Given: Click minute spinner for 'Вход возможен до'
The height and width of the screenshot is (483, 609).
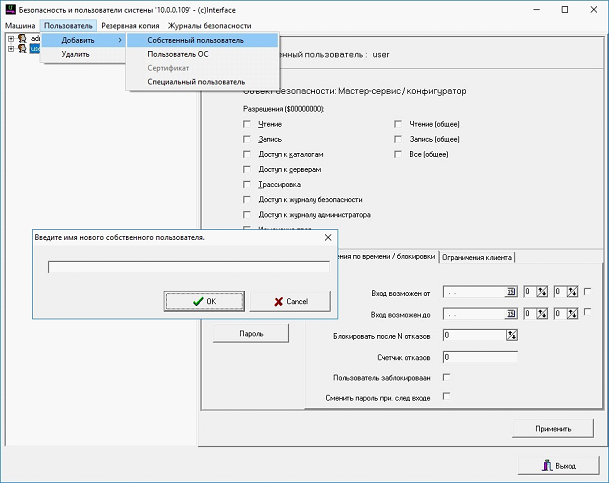Looking at the screenshot, I should (572, 313).
